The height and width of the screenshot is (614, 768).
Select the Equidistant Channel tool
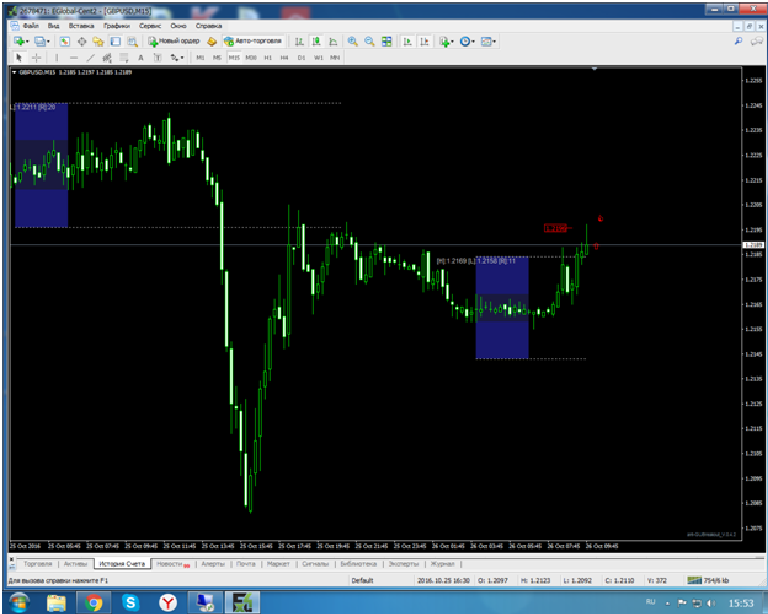(107, 58)
